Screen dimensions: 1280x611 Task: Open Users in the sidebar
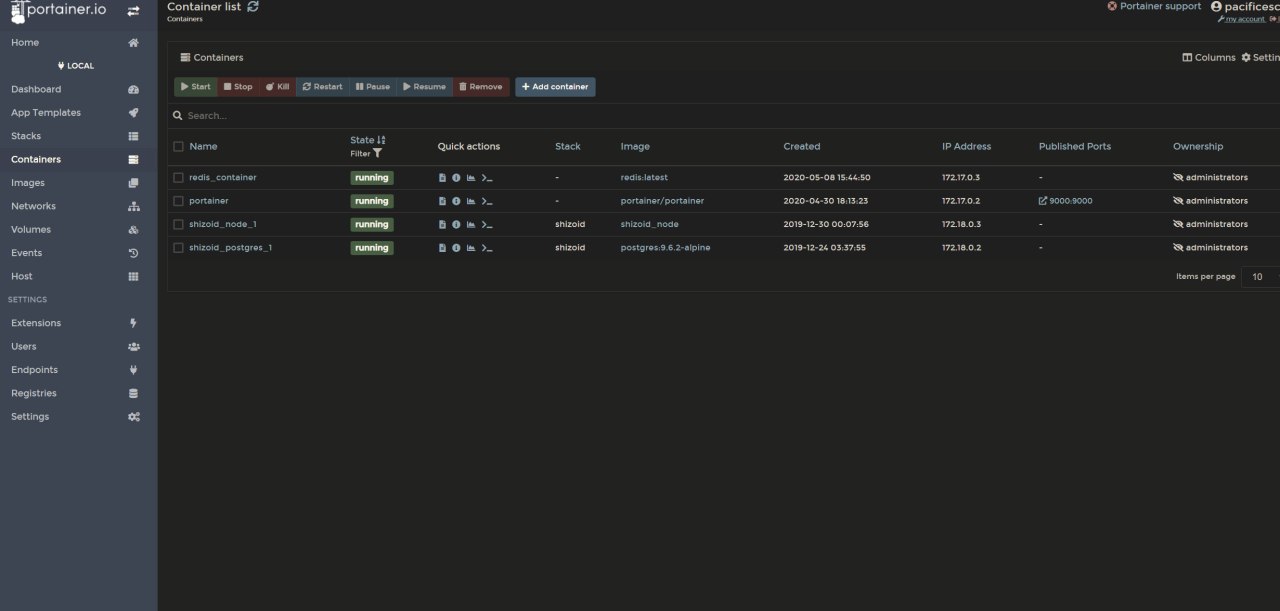pyautogui.click(x=78, y=346)
